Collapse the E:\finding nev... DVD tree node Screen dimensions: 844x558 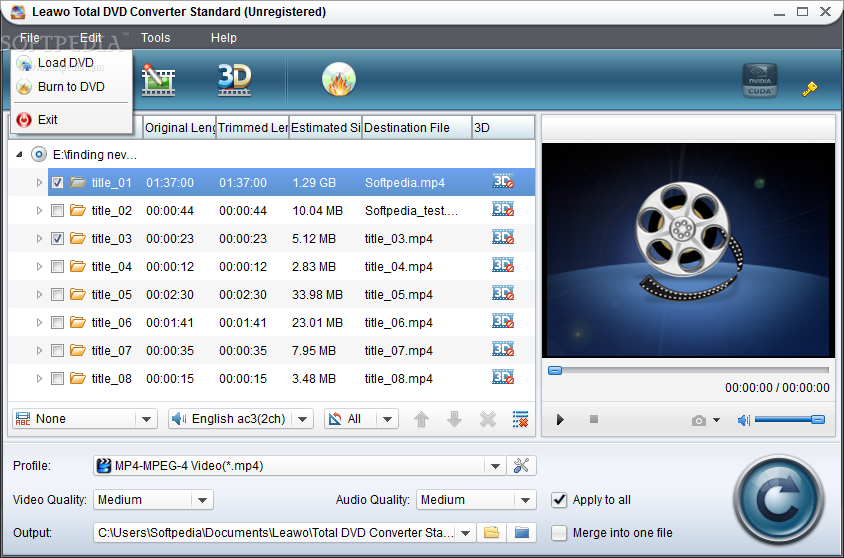pyautogui.click(x=19, y=154)
